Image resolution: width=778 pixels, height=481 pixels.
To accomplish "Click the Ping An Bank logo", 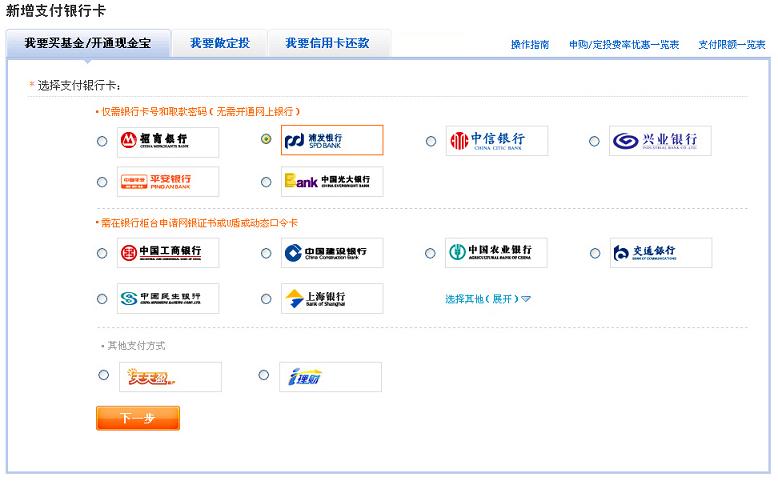I will (167, 182).
